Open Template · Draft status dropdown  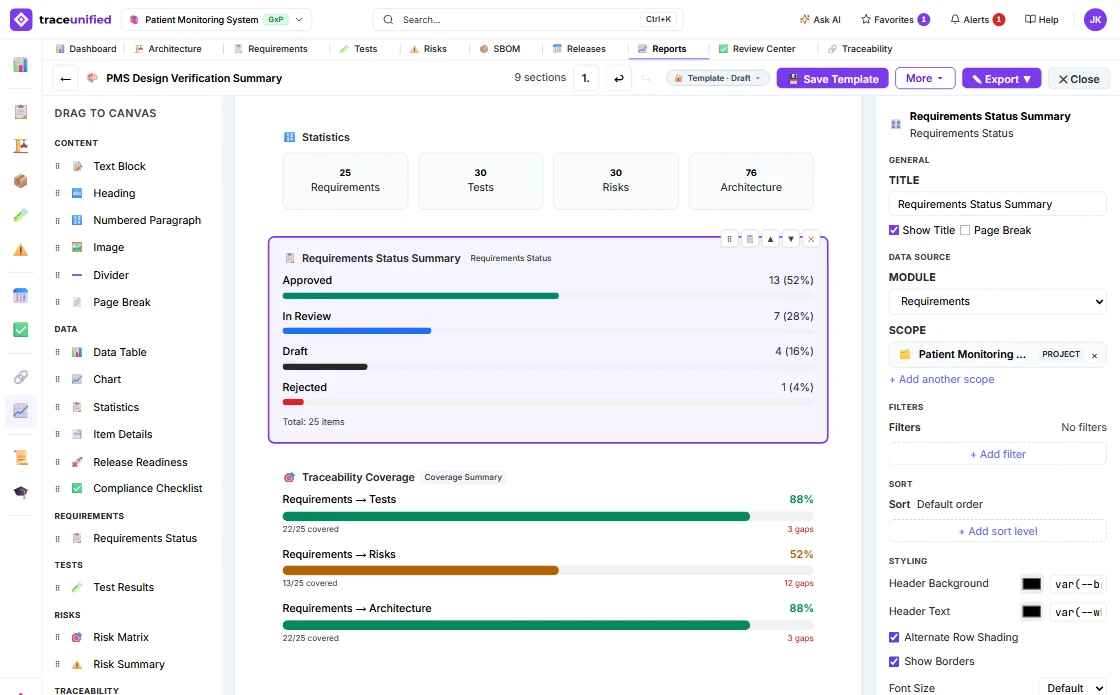(718, 79)
